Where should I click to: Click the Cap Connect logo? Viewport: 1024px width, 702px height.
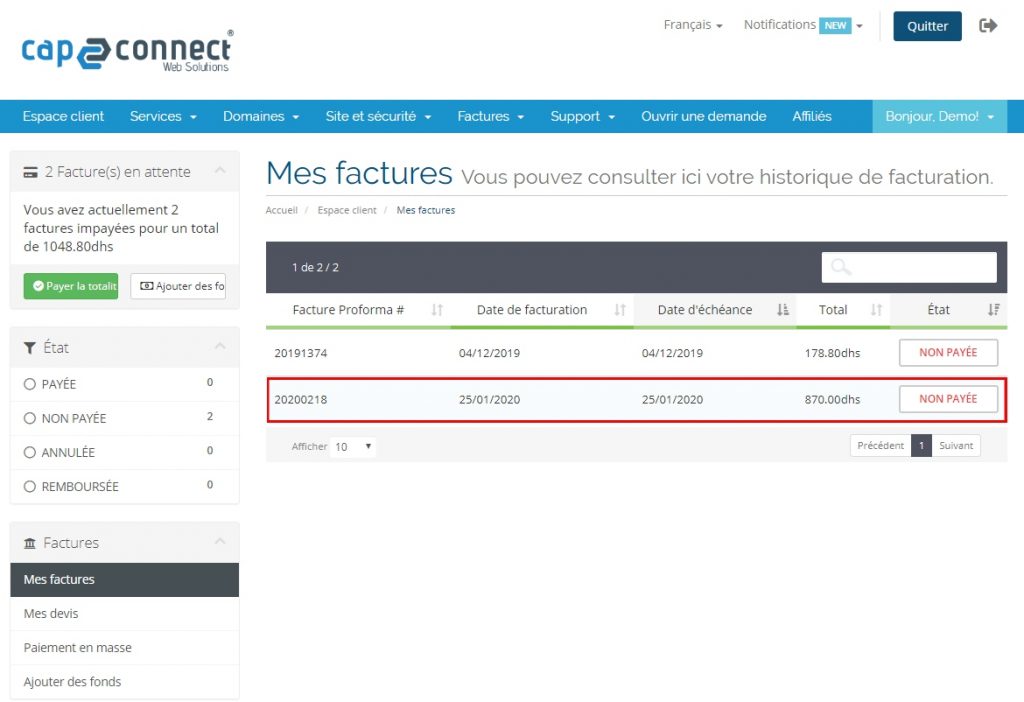point(127,50)
